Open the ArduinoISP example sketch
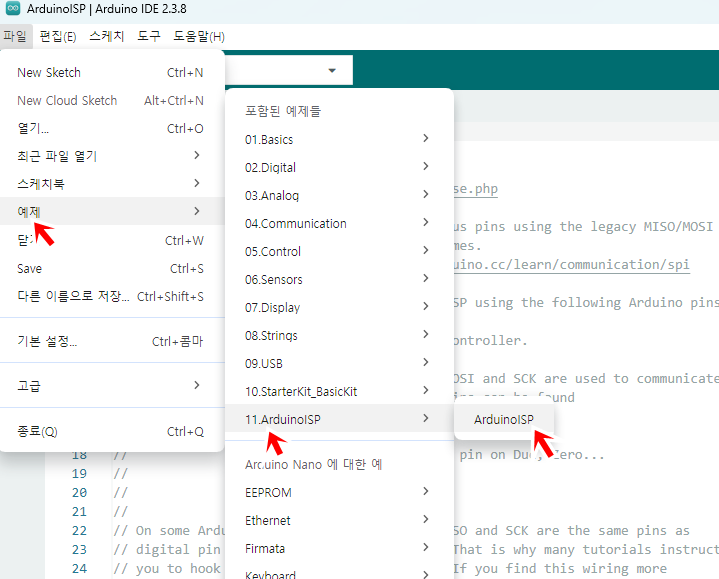The width and height of the screenshot is (719, 579). tap(504, 419)
